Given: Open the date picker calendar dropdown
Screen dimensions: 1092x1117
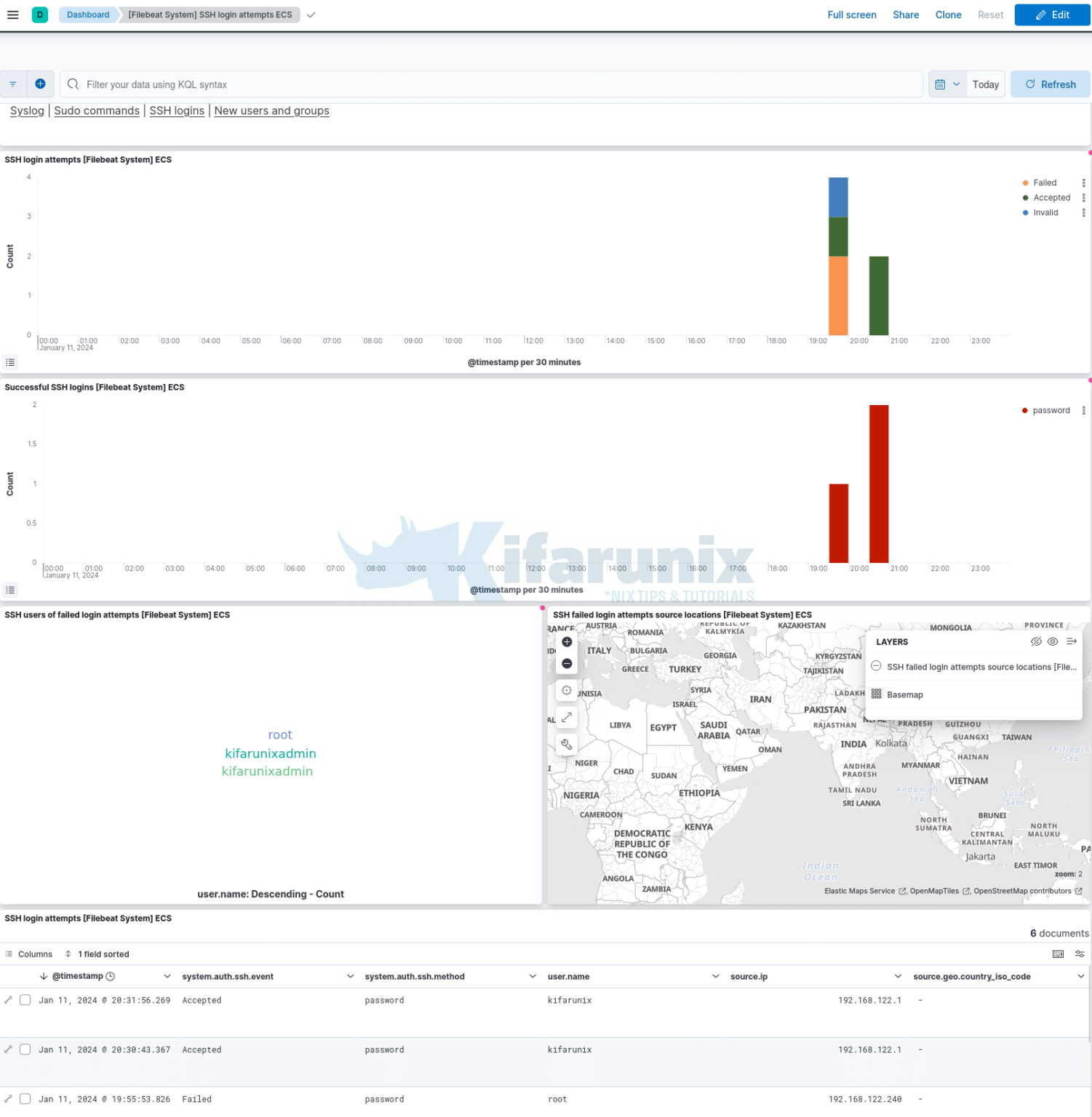Looking at the screenshot, I should coord(949,84).
